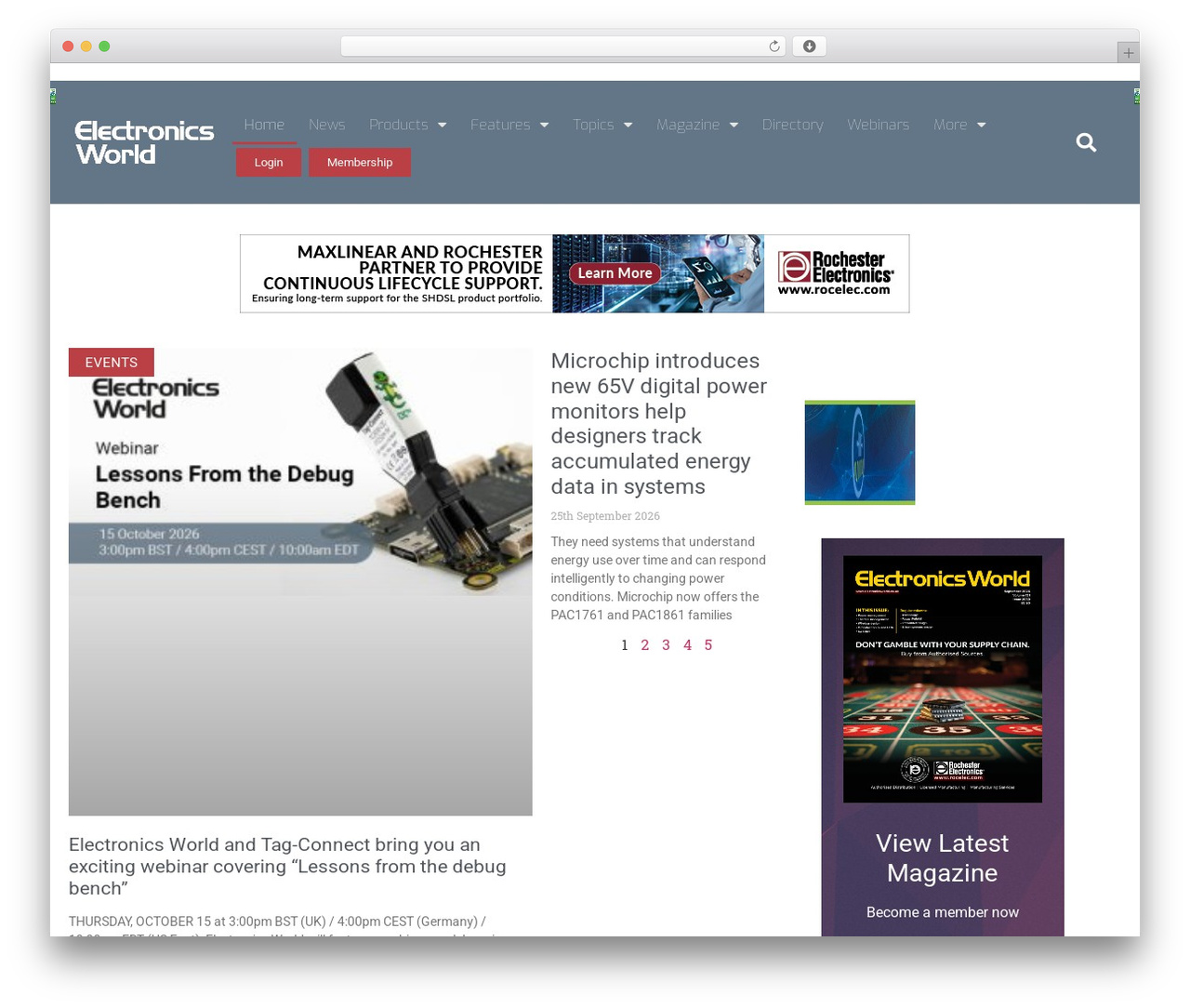1190x1008 pixels.
Task: Go to slider page 4
Action: click(687, 645)
